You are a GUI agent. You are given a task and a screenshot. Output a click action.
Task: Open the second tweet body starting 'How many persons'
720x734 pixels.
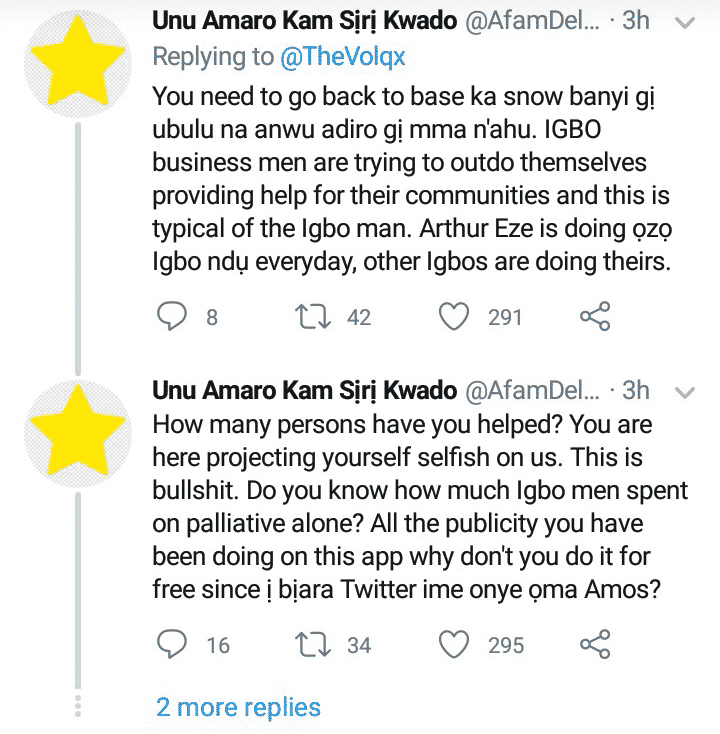410,506
